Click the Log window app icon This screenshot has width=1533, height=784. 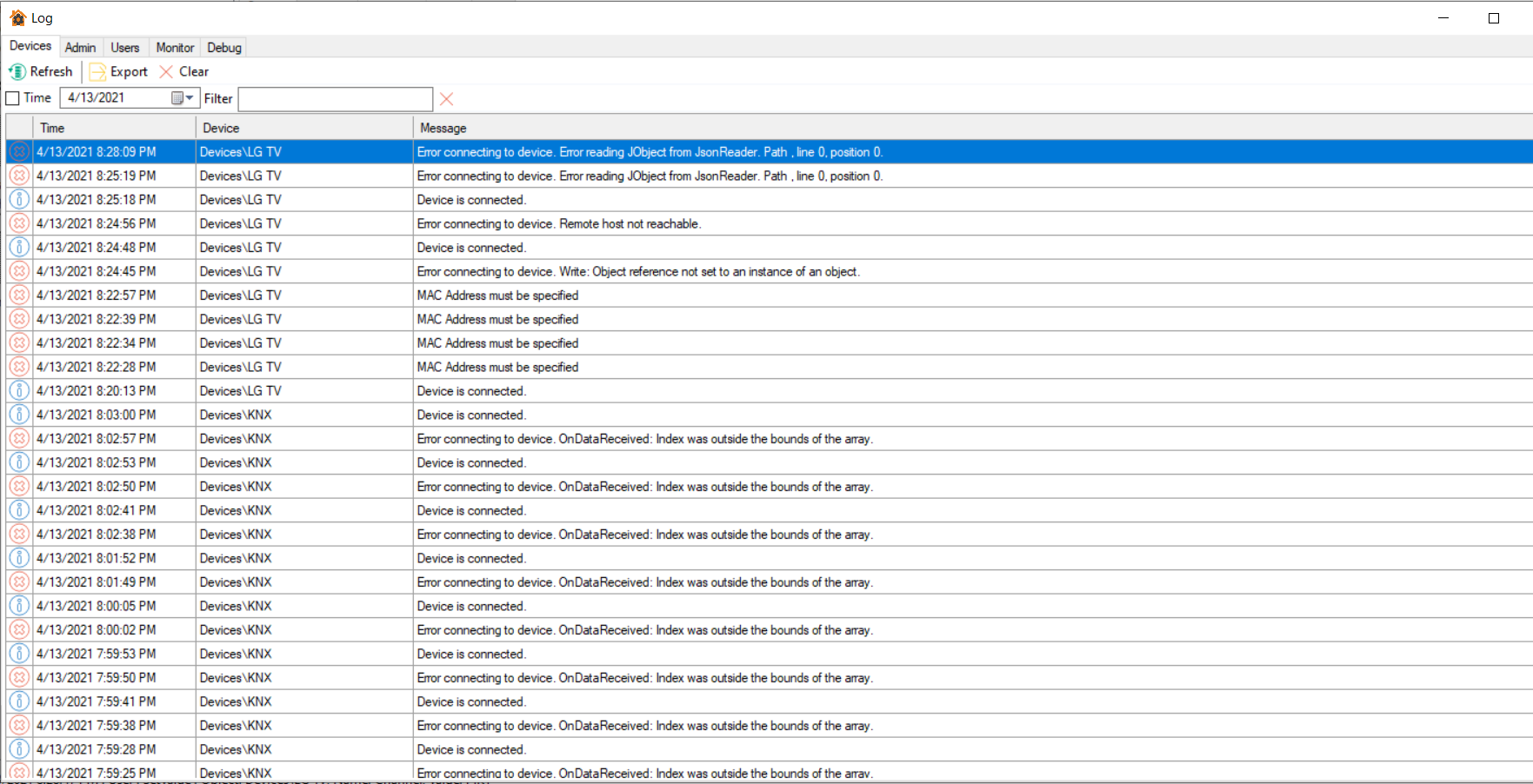coord(17,18)
